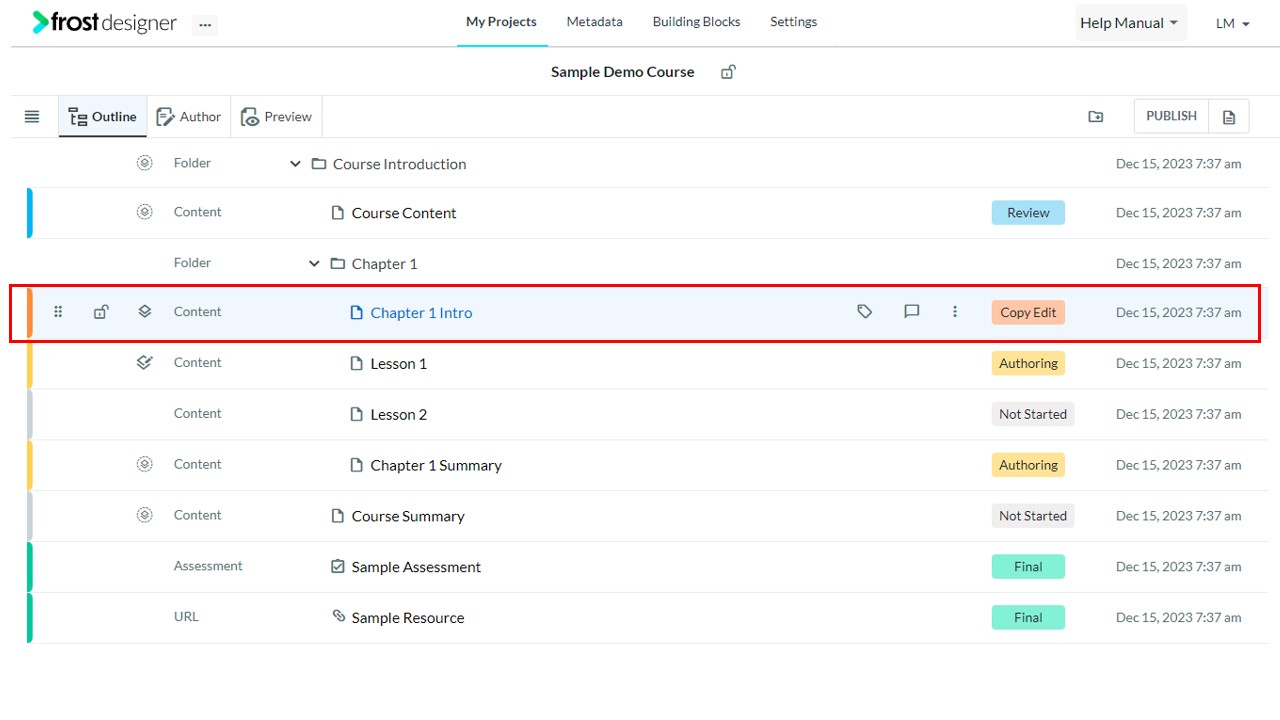Select the Sample Resource item

tap(408, 618)
